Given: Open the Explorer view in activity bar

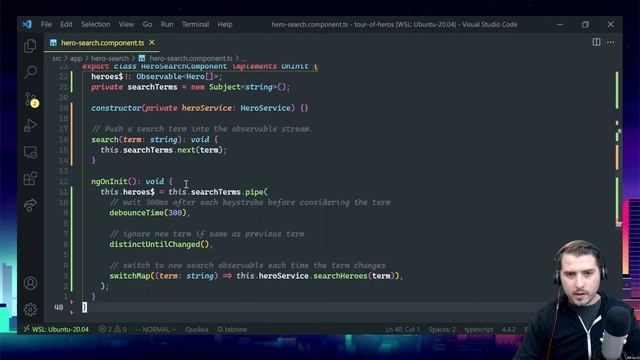Looking at the screenshot, I should coord(30,46).
